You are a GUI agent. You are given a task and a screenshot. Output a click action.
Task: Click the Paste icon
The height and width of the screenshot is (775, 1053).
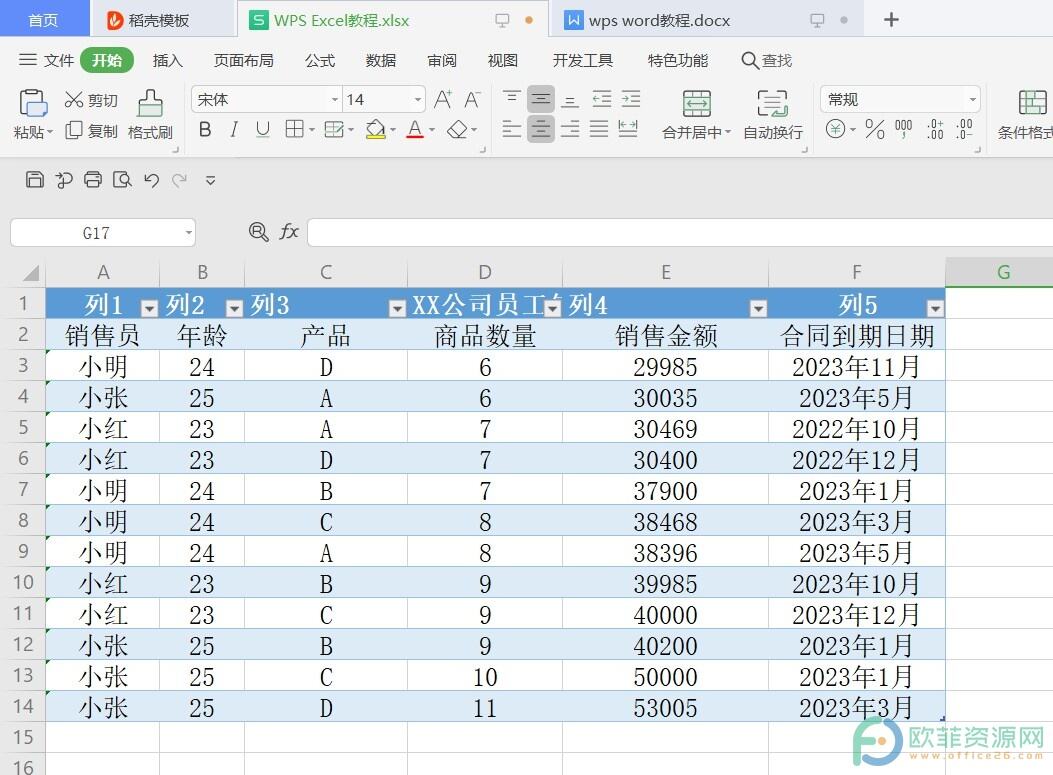32,103
